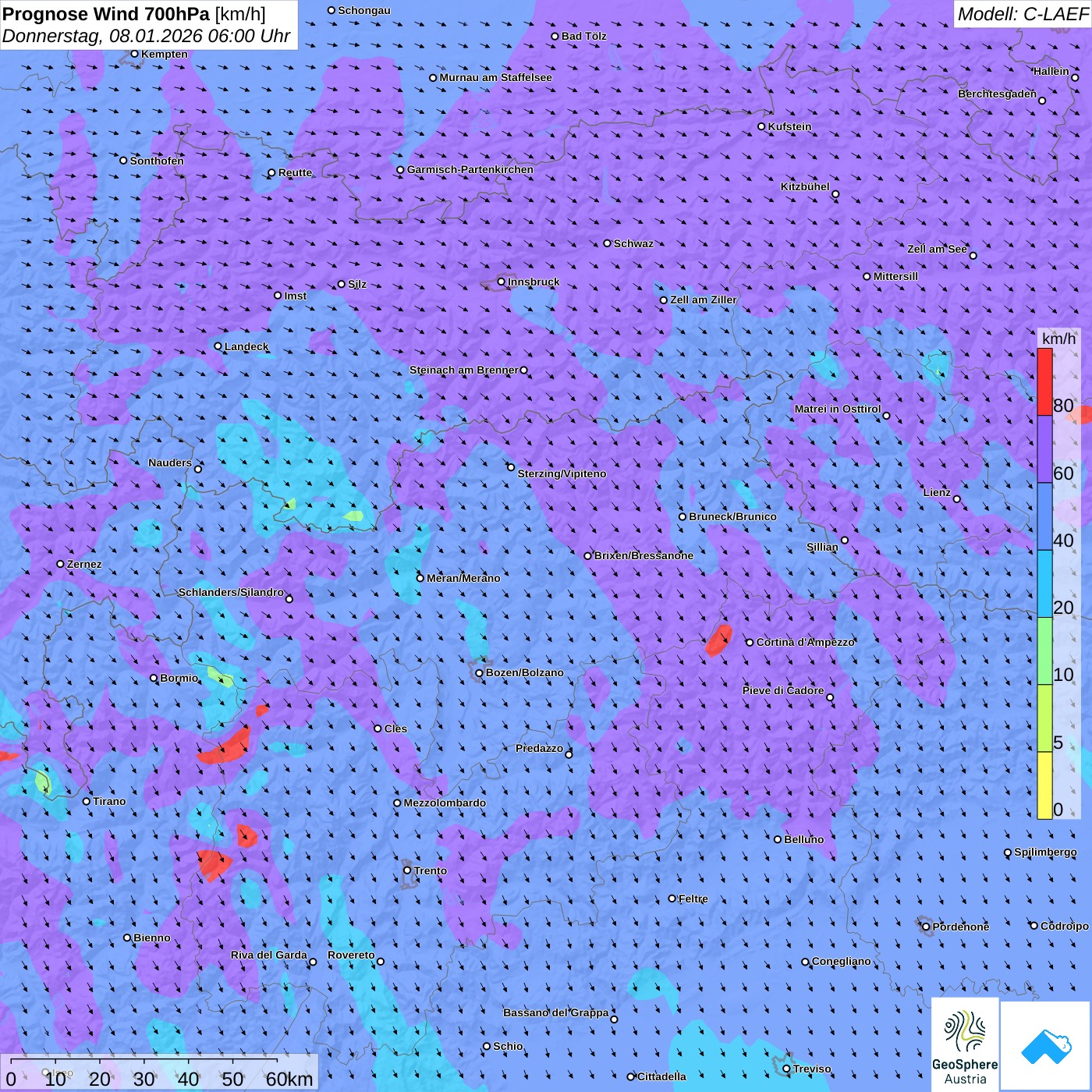Image resolution: width=1092 pixels, height=1092 pixels.
Task: Select the yellow-green 5–10 km/h legend swatch
Action: (1044, 718)
